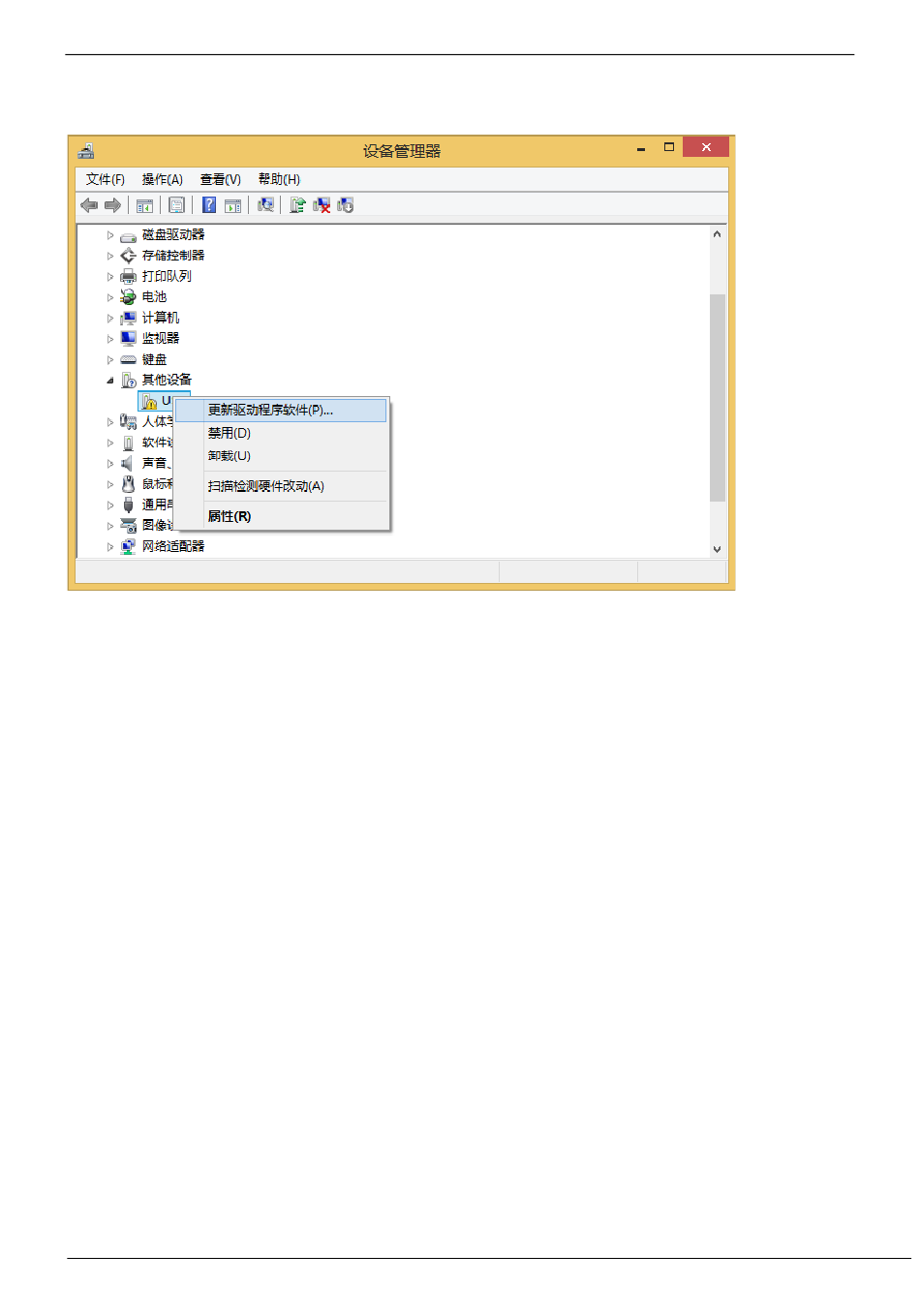Expand the 网络适配器 node
This screenshot has height=1316, width=920.
[x=110, y=546]
